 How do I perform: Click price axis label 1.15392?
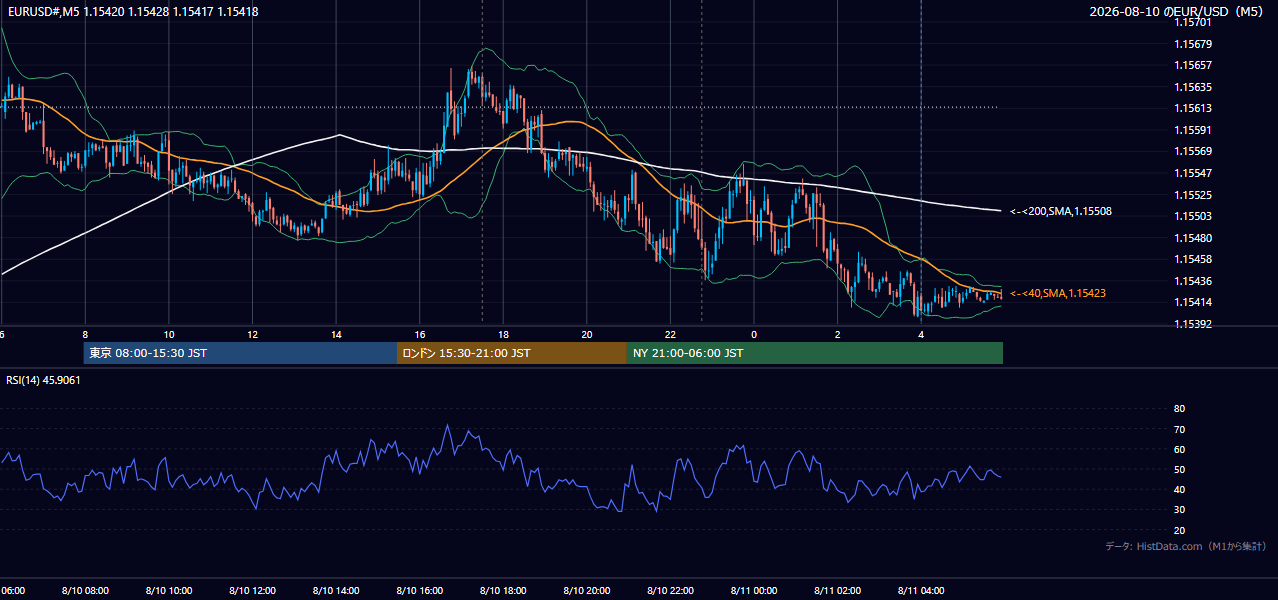tap(1192, 324)
